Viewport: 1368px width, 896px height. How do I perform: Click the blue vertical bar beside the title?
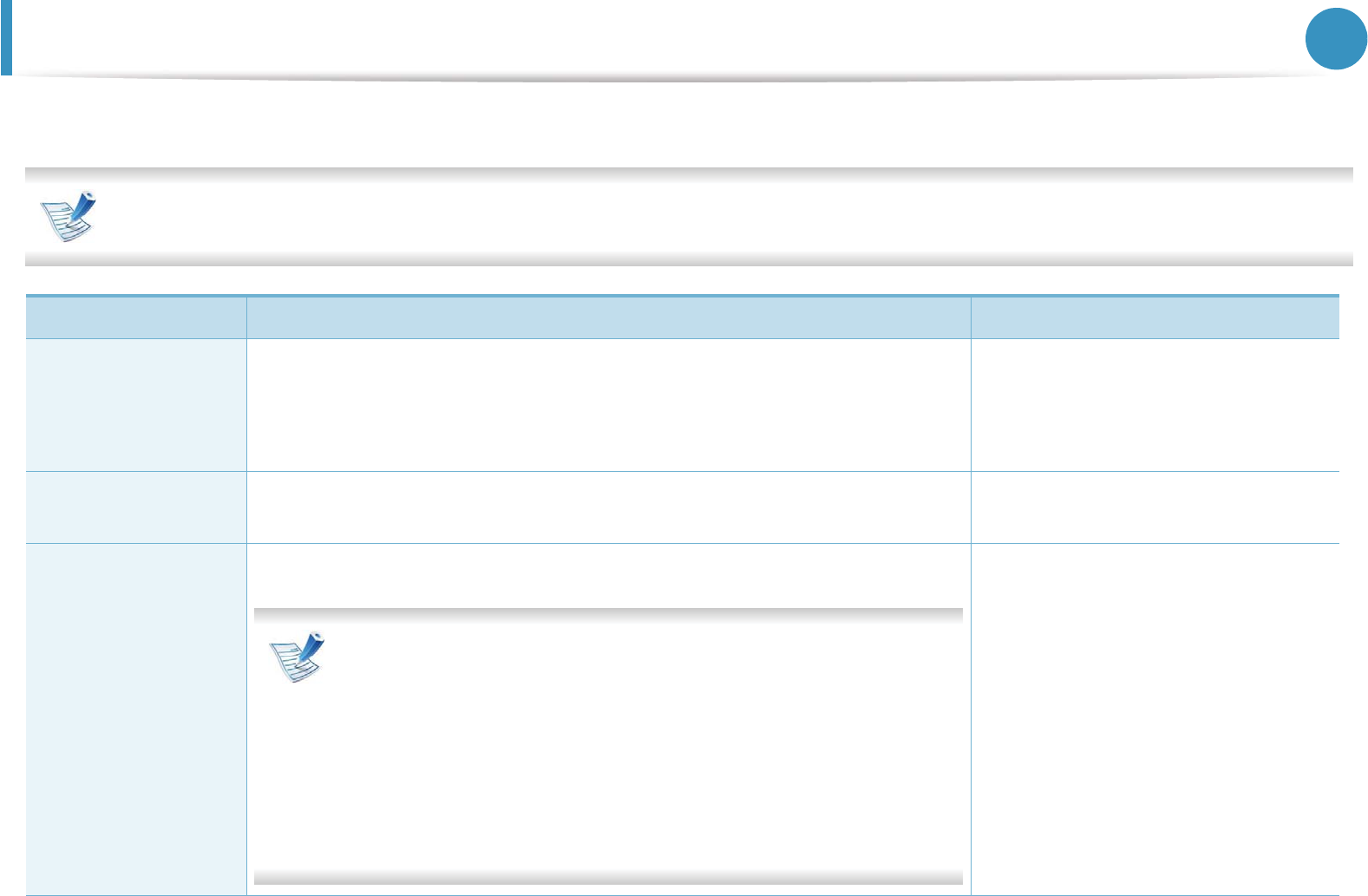[6, 37]
